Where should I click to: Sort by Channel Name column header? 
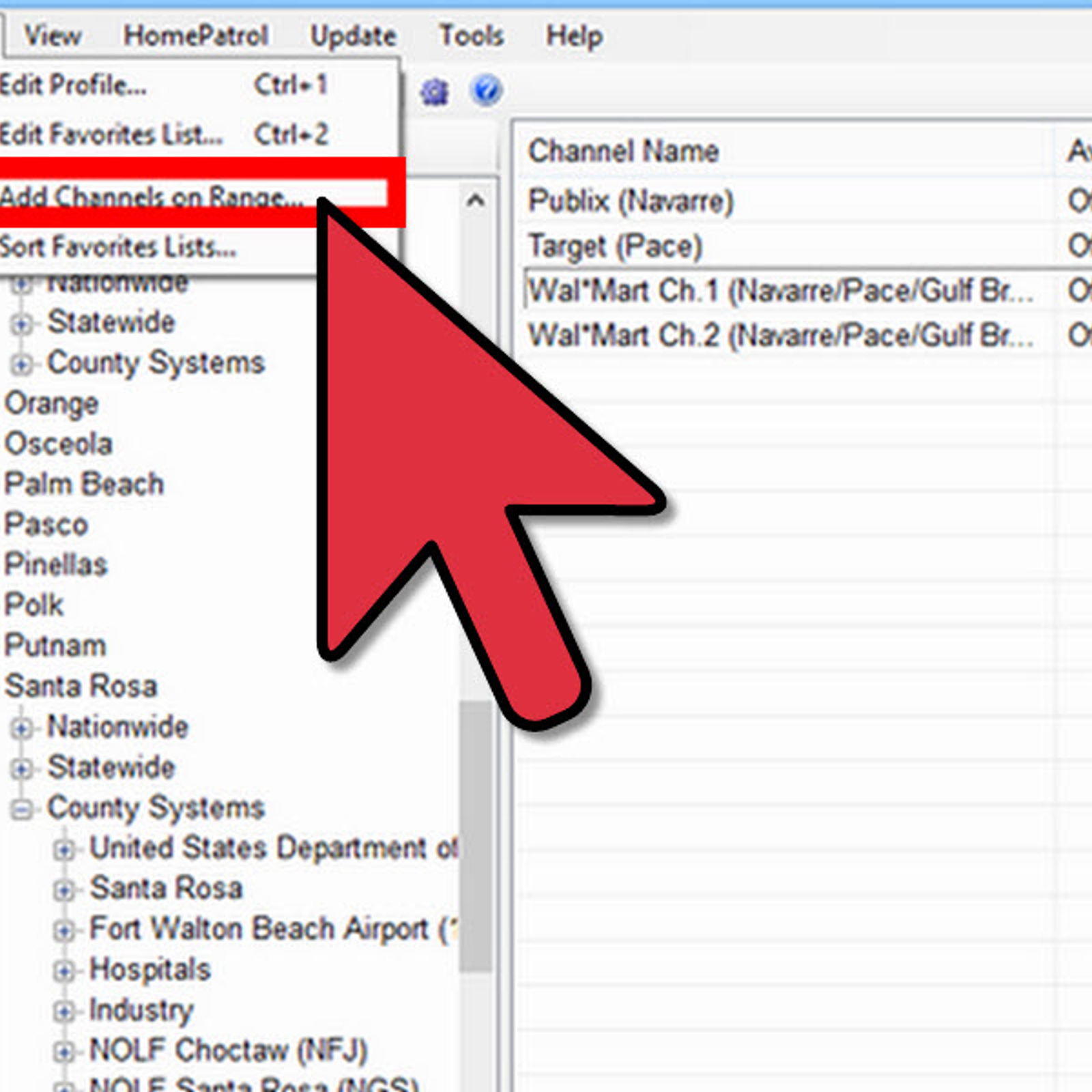[x=623, y=151]
